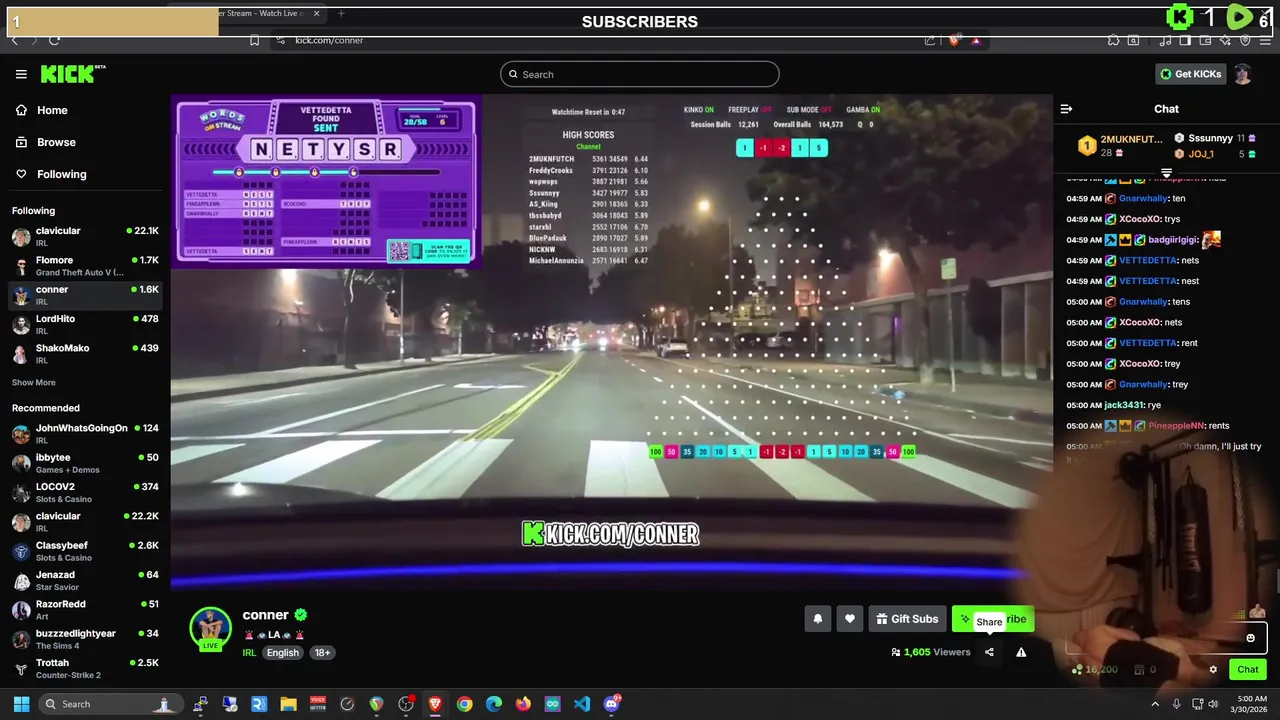Click the 18+ tag
1280x720 pixels.
[x=322, y=653]
